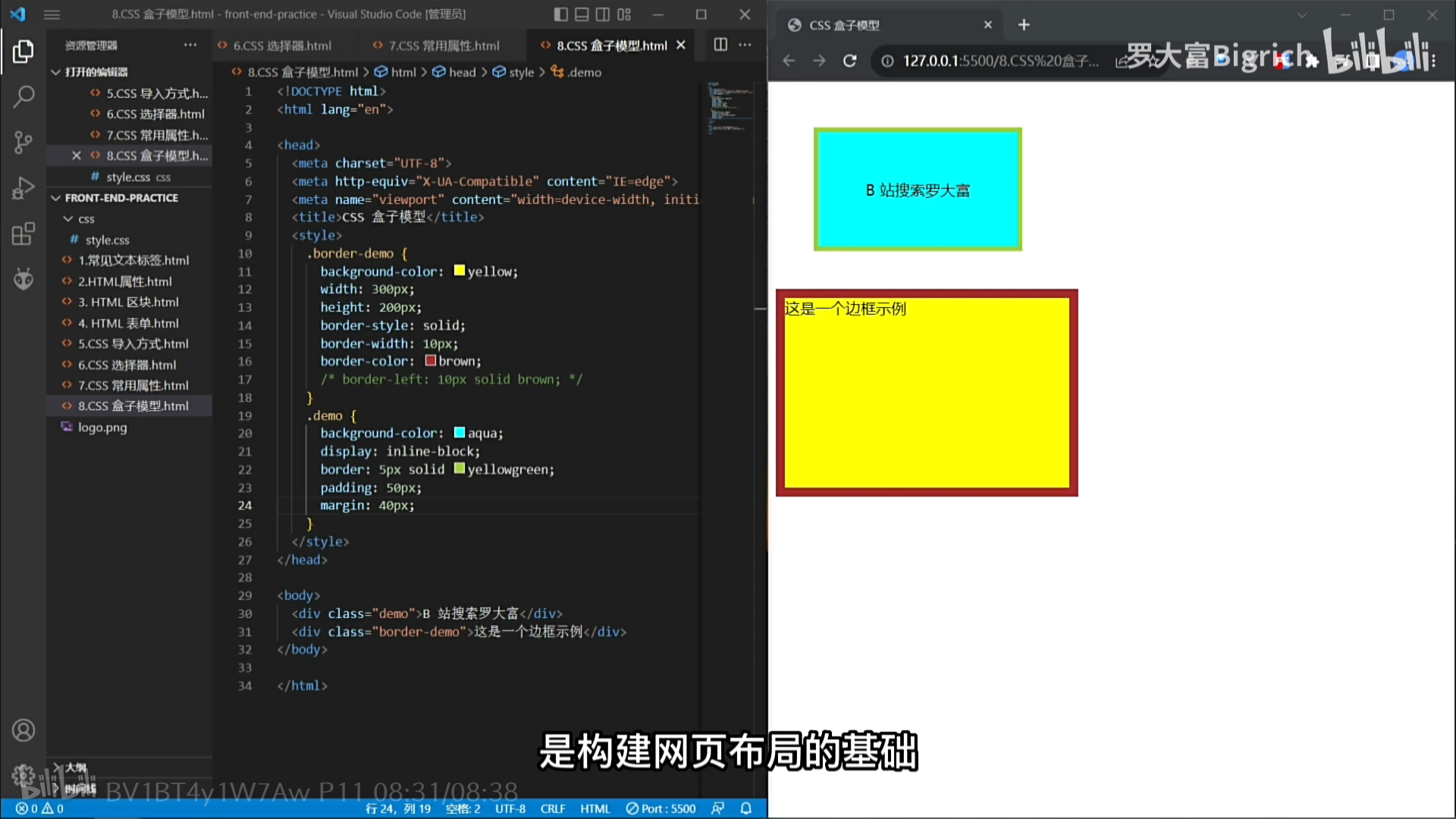Open the notifications bell in status bar
This screenshot has height=819, width=1456.
(746, 808)
